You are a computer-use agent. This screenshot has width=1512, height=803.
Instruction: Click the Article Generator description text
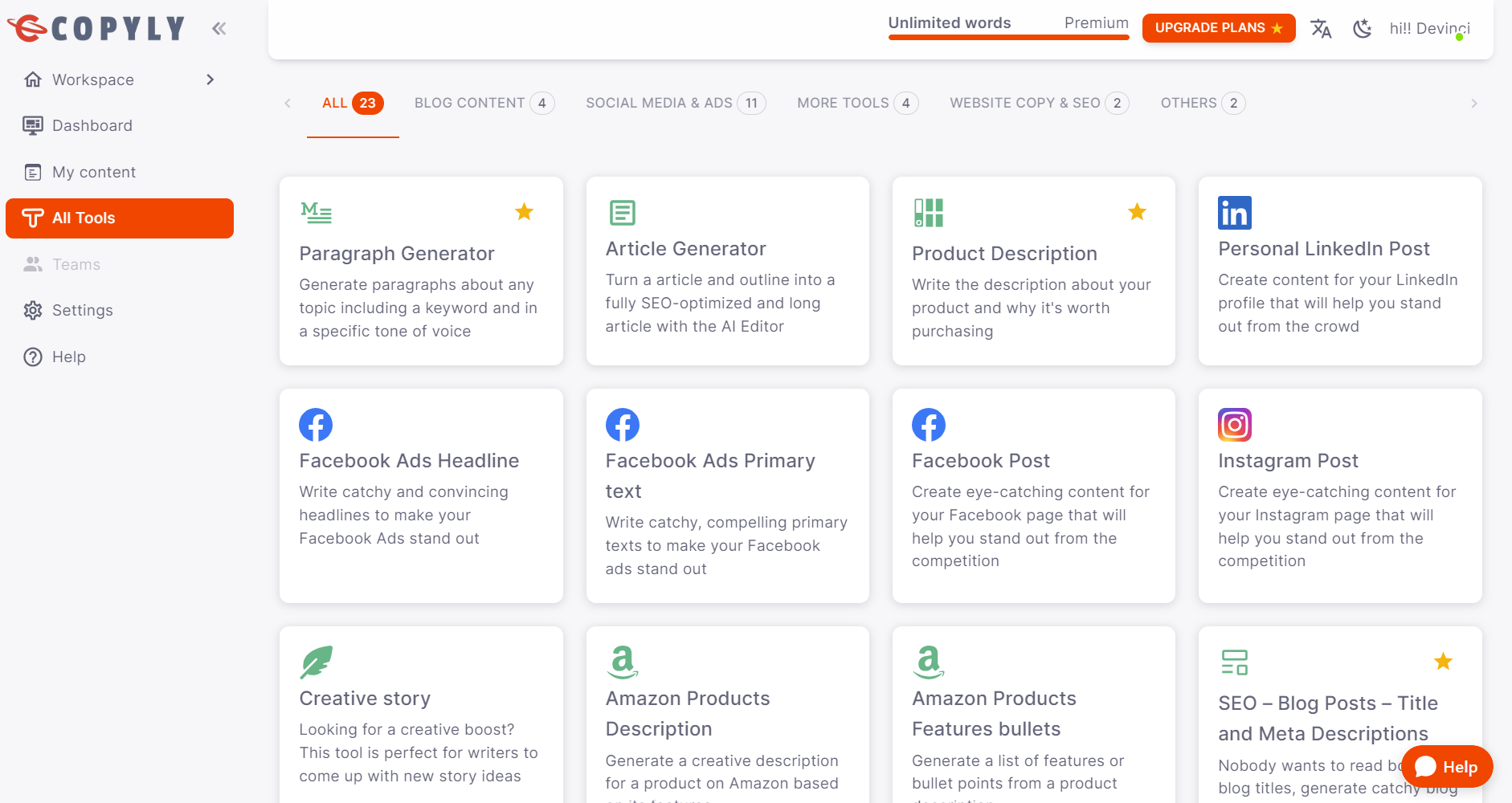point(720,304)
